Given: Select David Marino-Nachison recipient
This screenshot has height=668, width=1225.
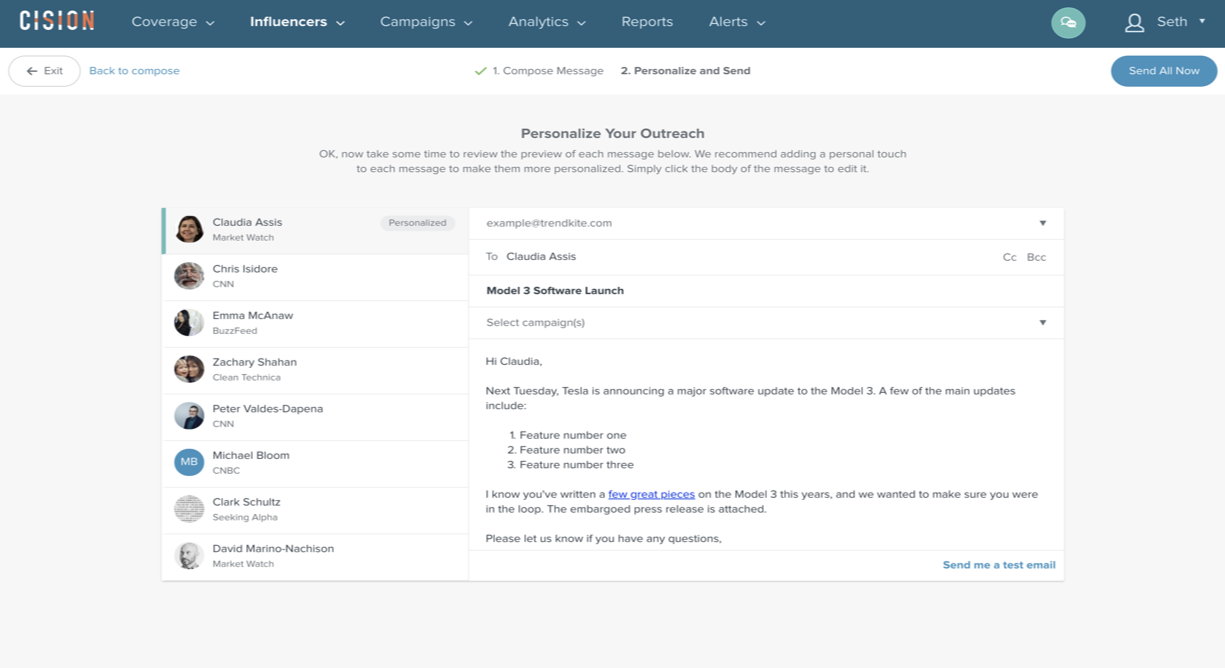Looking at the screenshot, I should click(x=315, y=556).
